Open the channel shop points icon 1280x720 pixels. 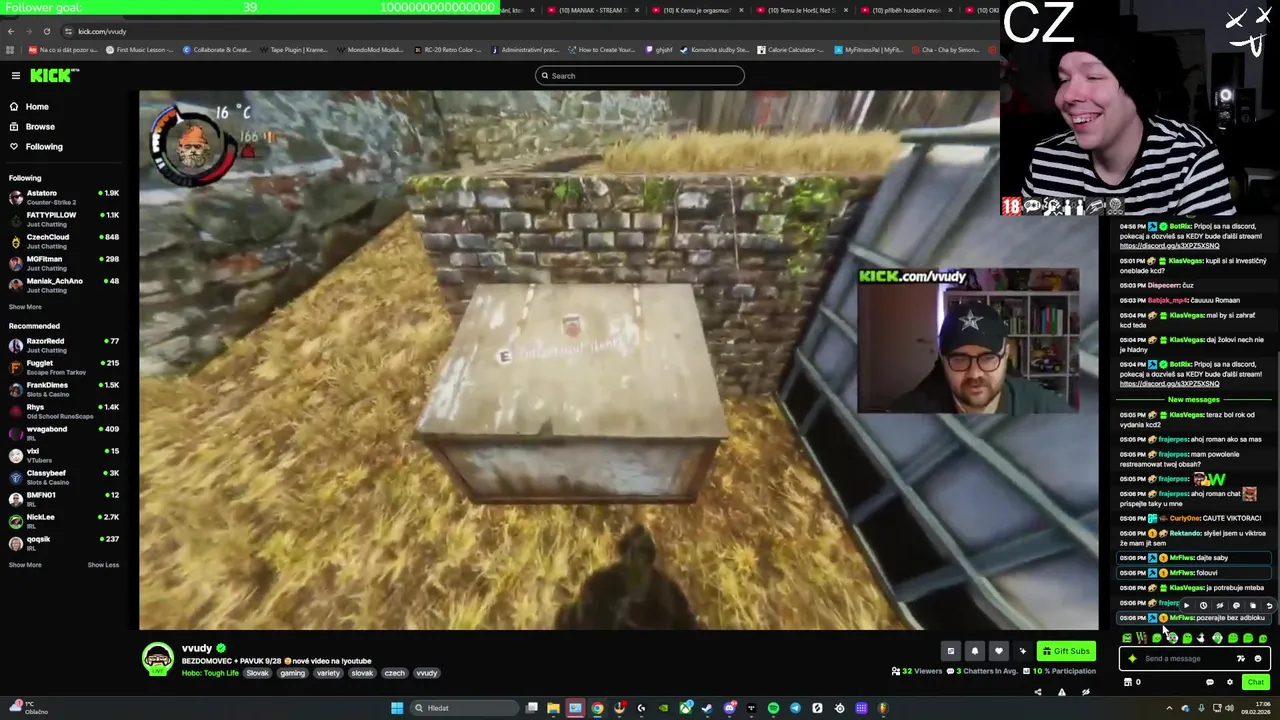[1128, 683]
